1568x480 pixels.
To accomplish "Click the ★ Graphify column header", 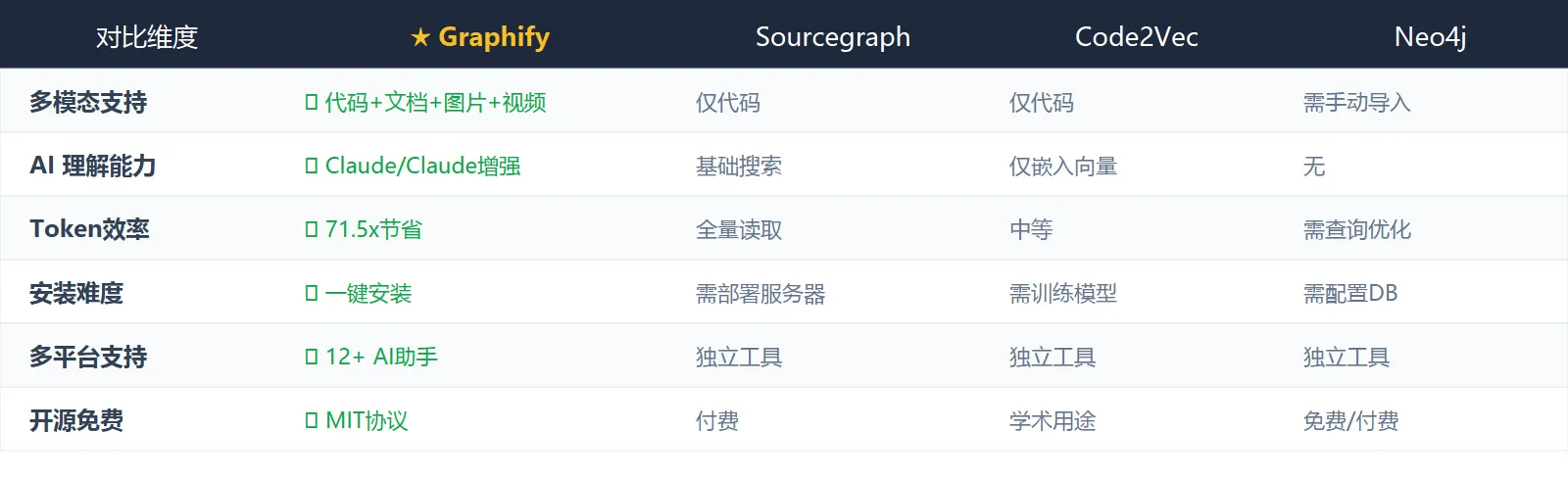I will [480, 37].
